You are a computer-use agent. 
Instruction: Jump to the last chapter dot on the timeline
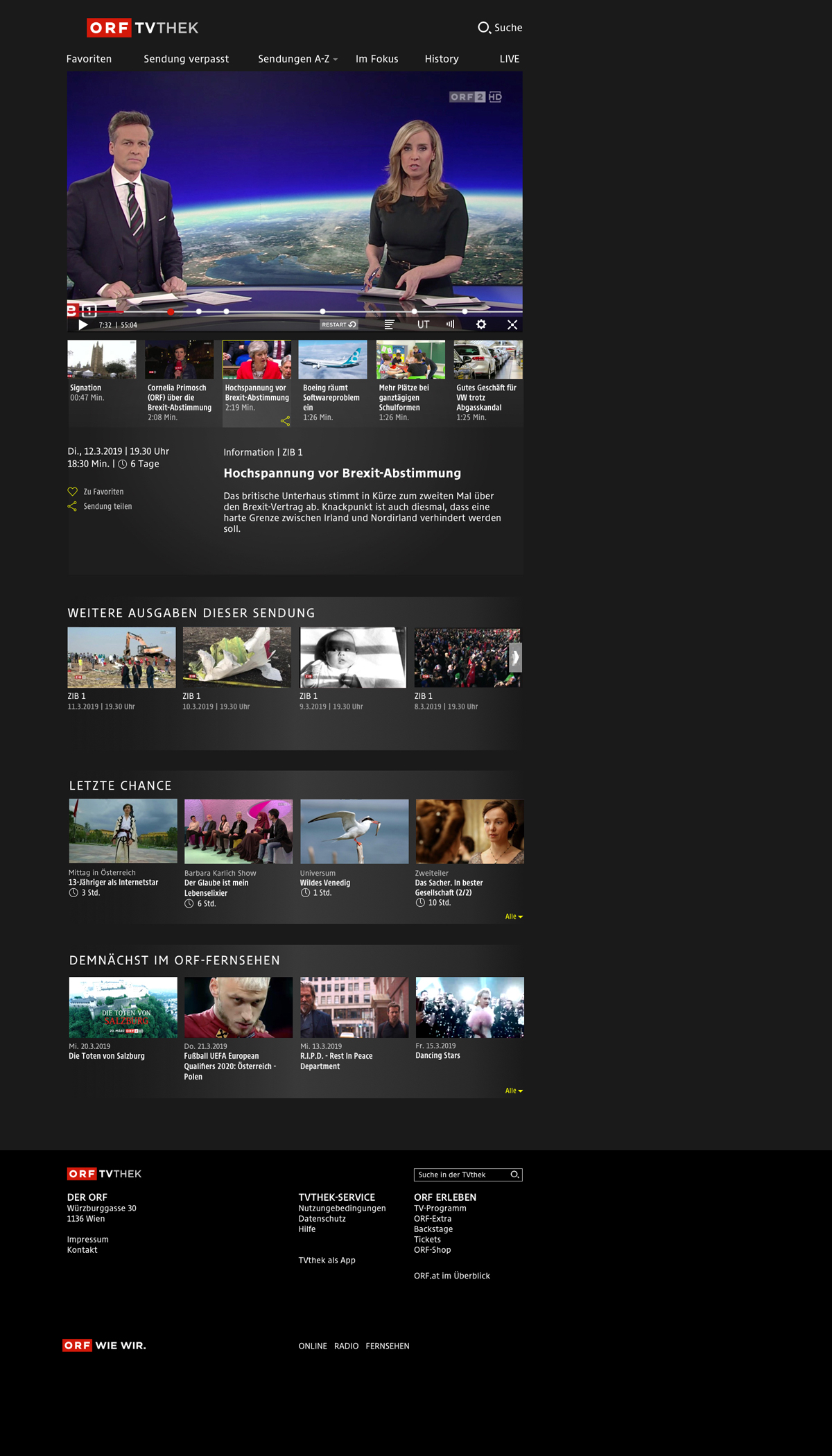[465, 312]
